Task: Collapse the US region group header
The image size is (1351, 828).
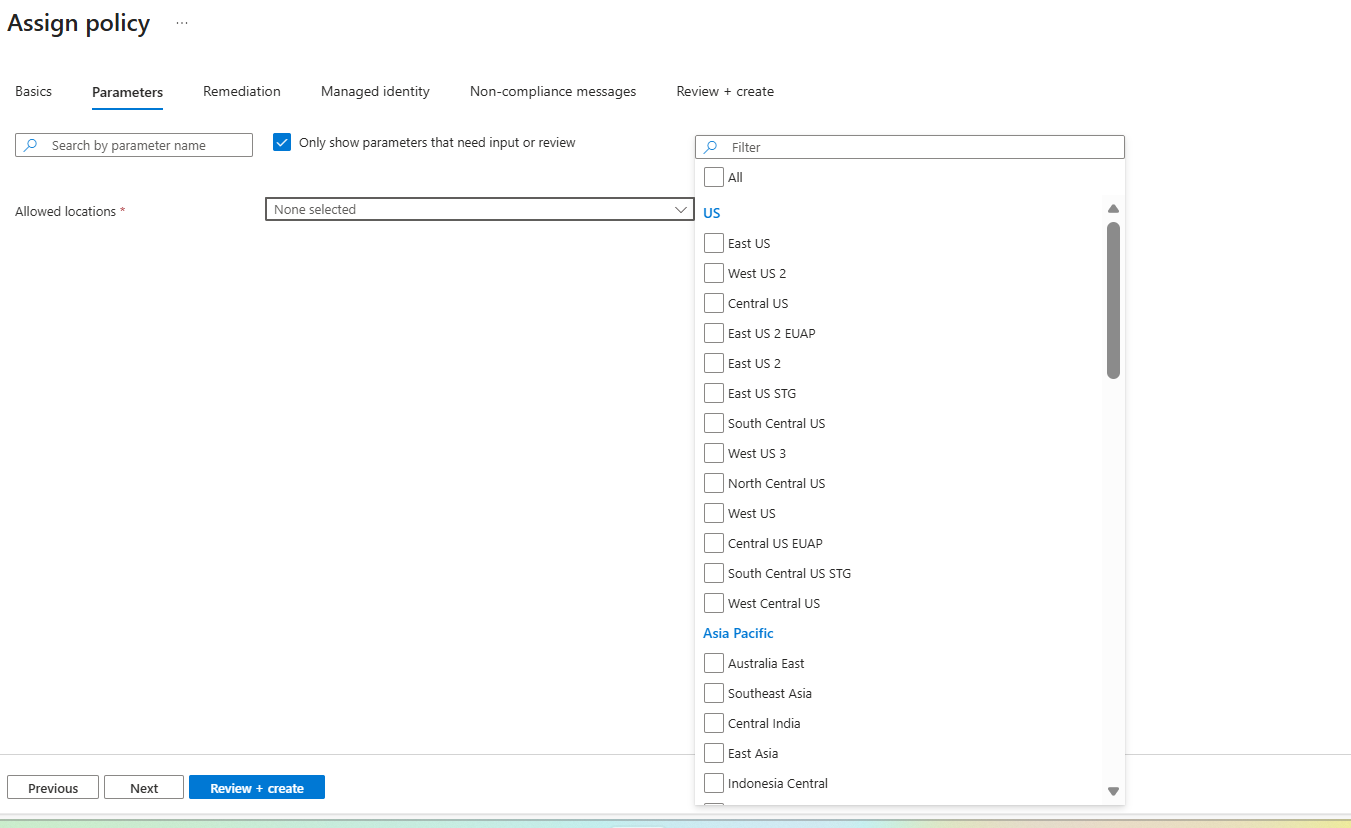Action: coord(712,213)
